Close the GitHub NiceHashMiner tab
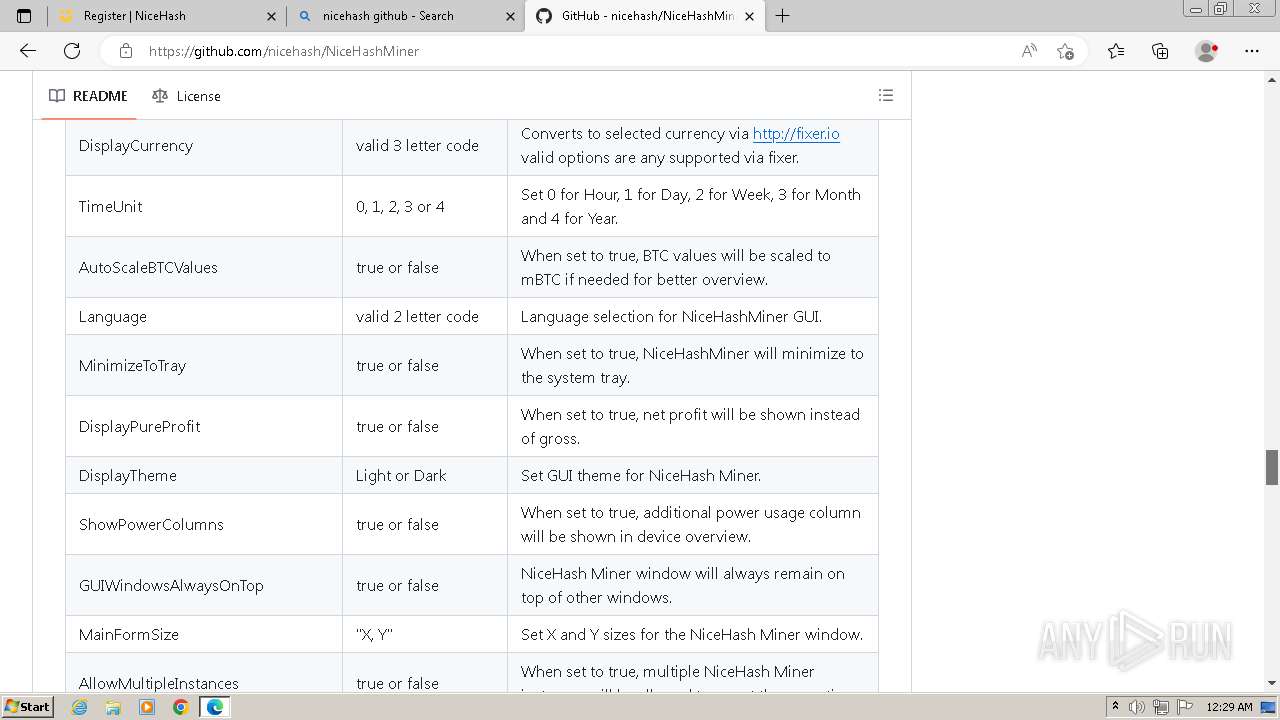This screenshot has height=720, width=1280. (749, 16)
